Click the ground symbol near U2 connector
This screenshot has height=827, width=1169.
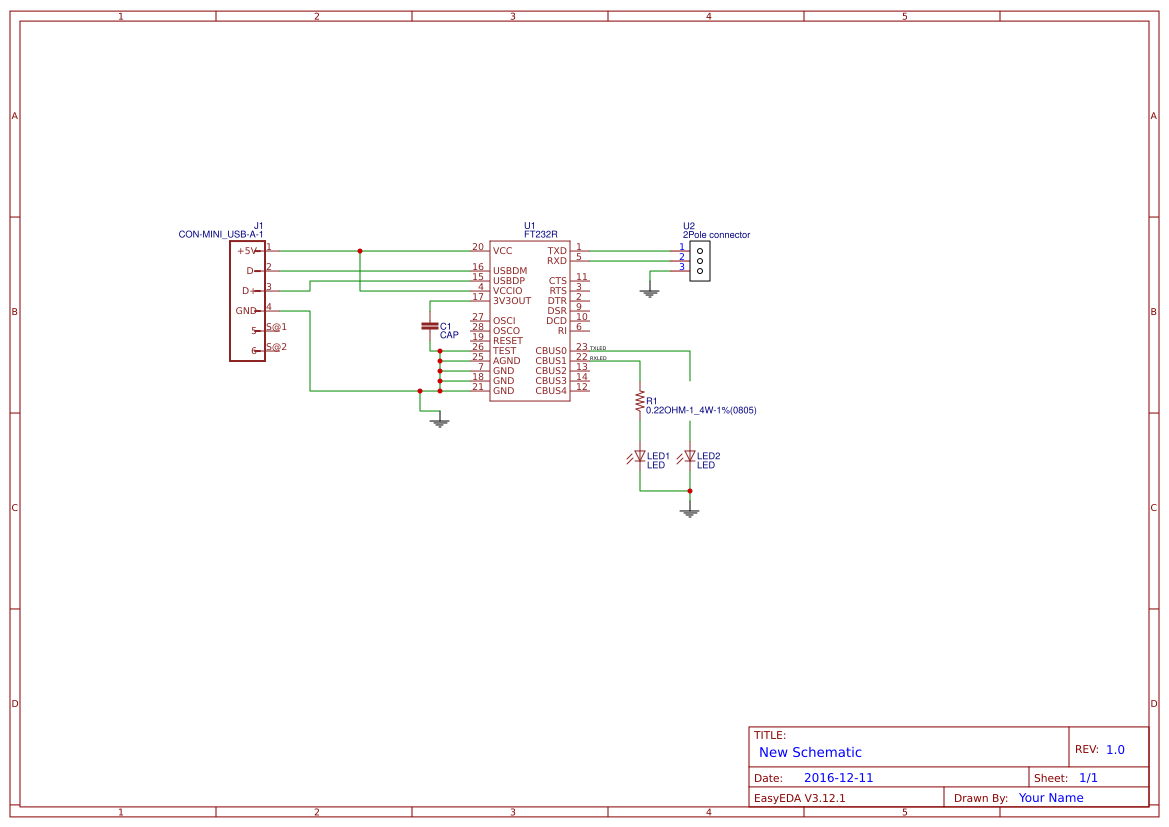[649, 292]
